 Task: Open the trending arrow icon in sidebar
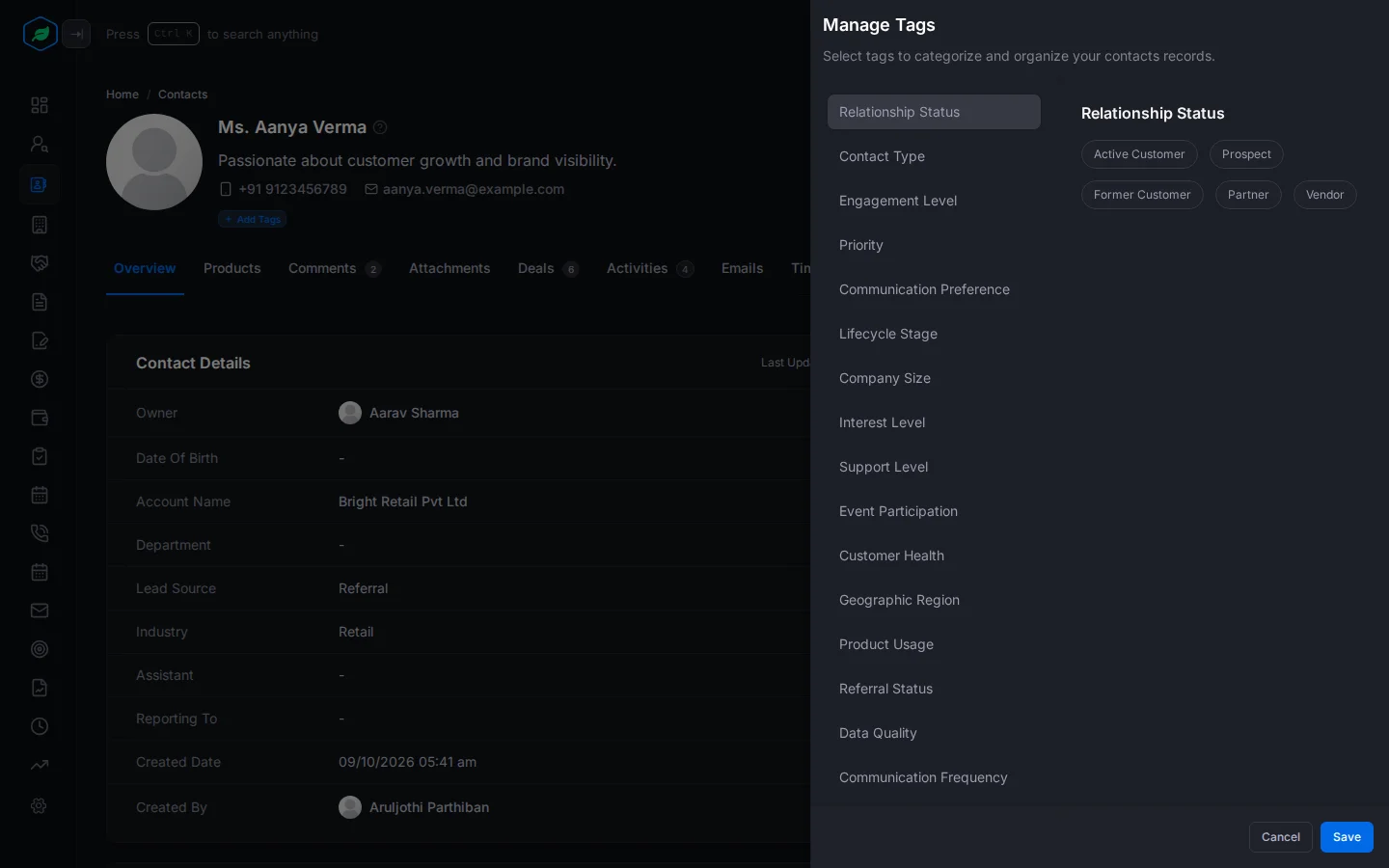pos(40,765)
